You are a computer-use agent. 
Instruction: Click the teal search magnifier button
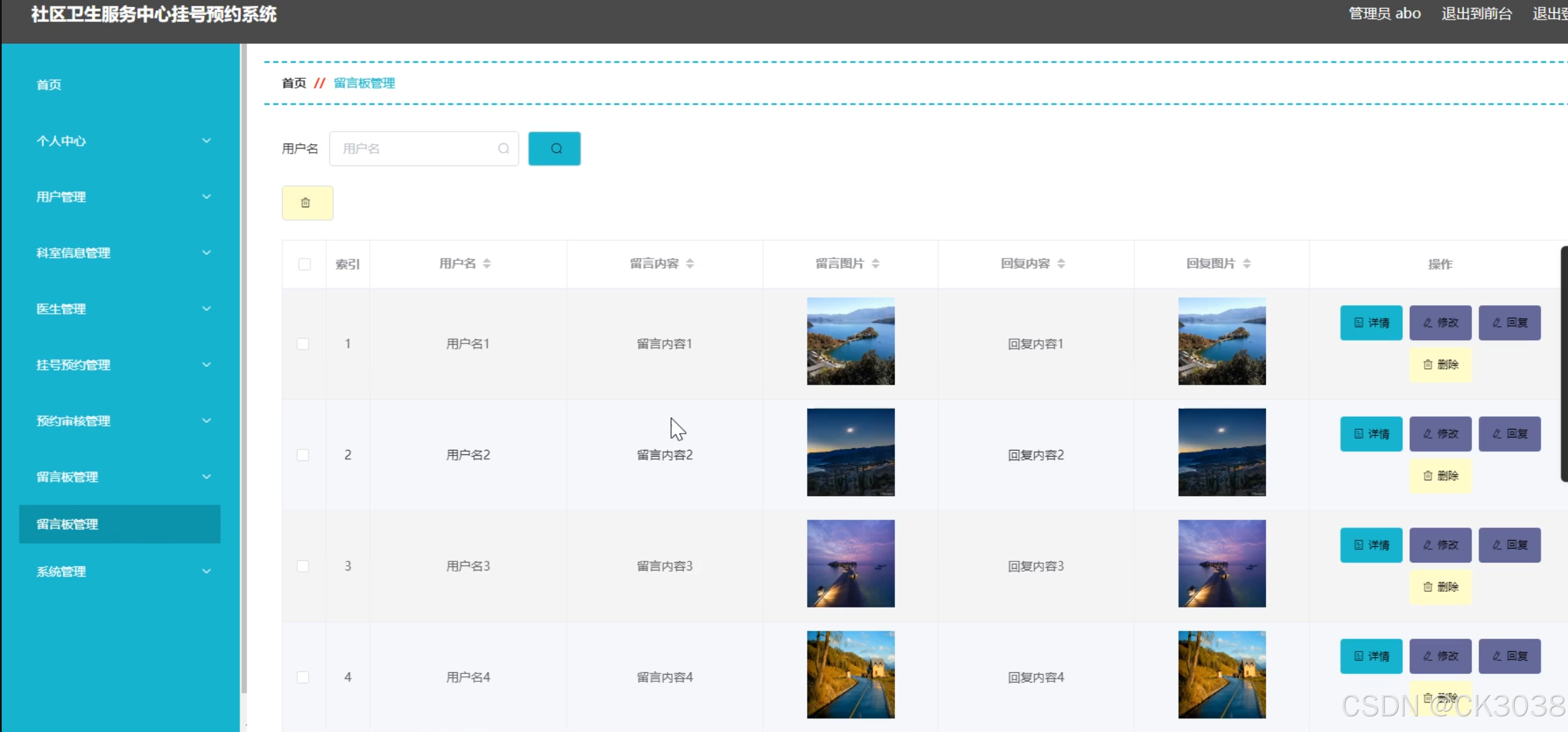[554, 149]
